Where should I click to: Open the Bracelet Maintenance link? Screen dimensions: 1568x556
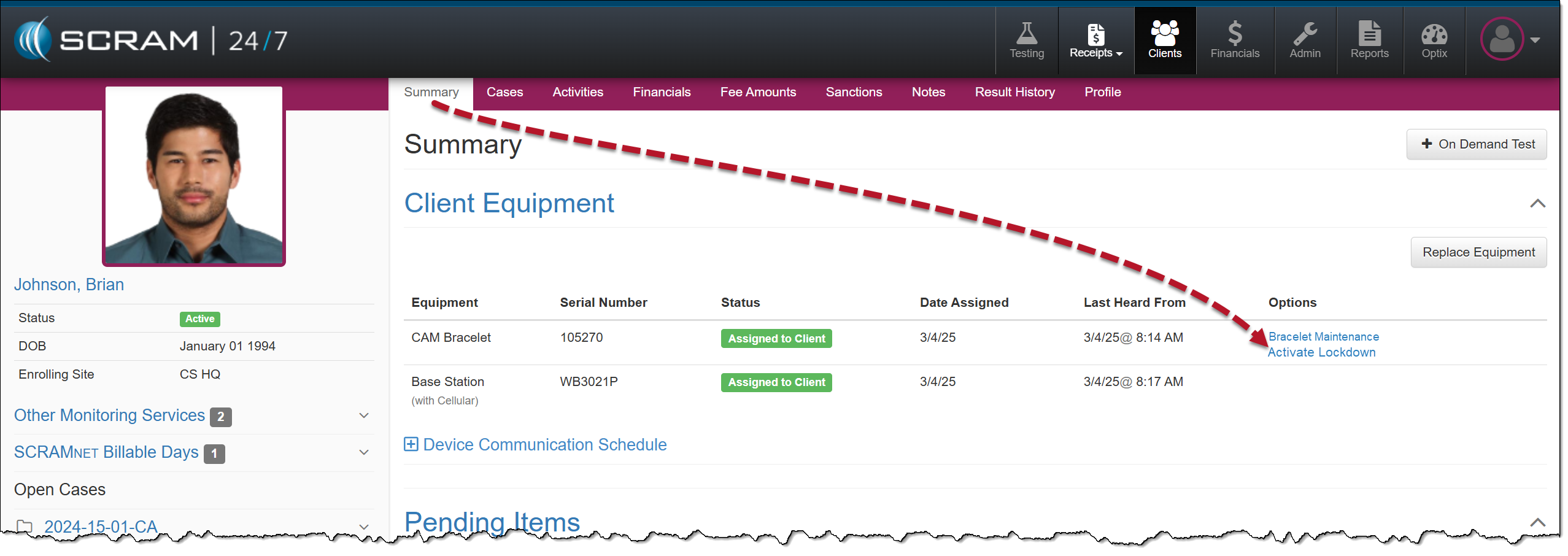(1323, 336)
